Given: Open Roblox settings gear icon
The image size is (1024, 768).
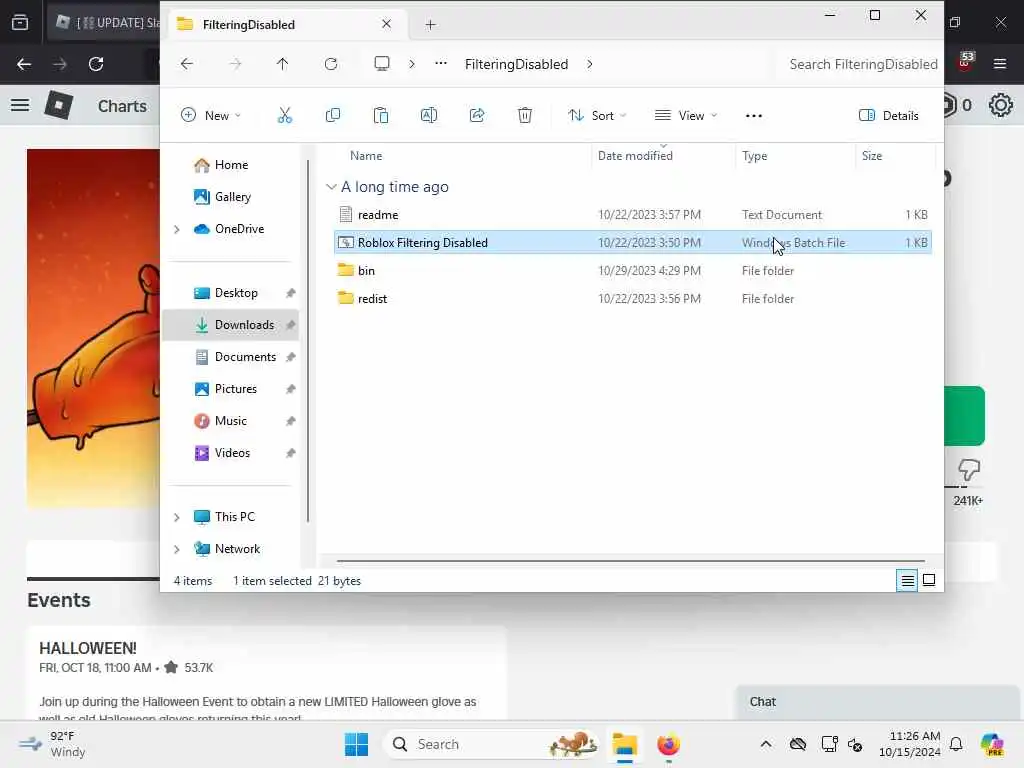Looking at the screenshot, I should point(1000,105).
